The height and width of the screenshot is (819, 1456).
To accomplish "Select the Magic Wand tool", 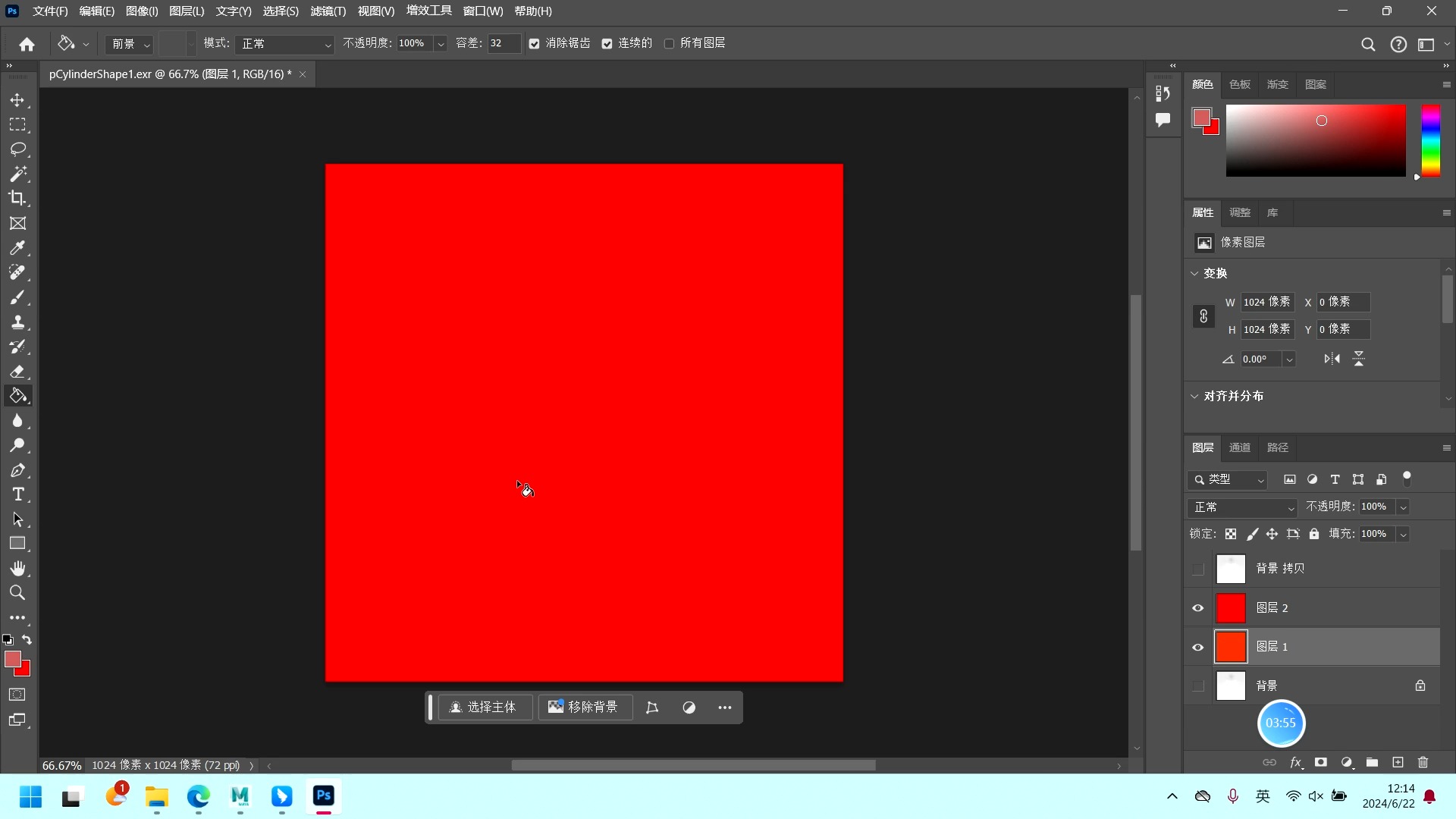I will pyautogui.click(x=17, y=174).
